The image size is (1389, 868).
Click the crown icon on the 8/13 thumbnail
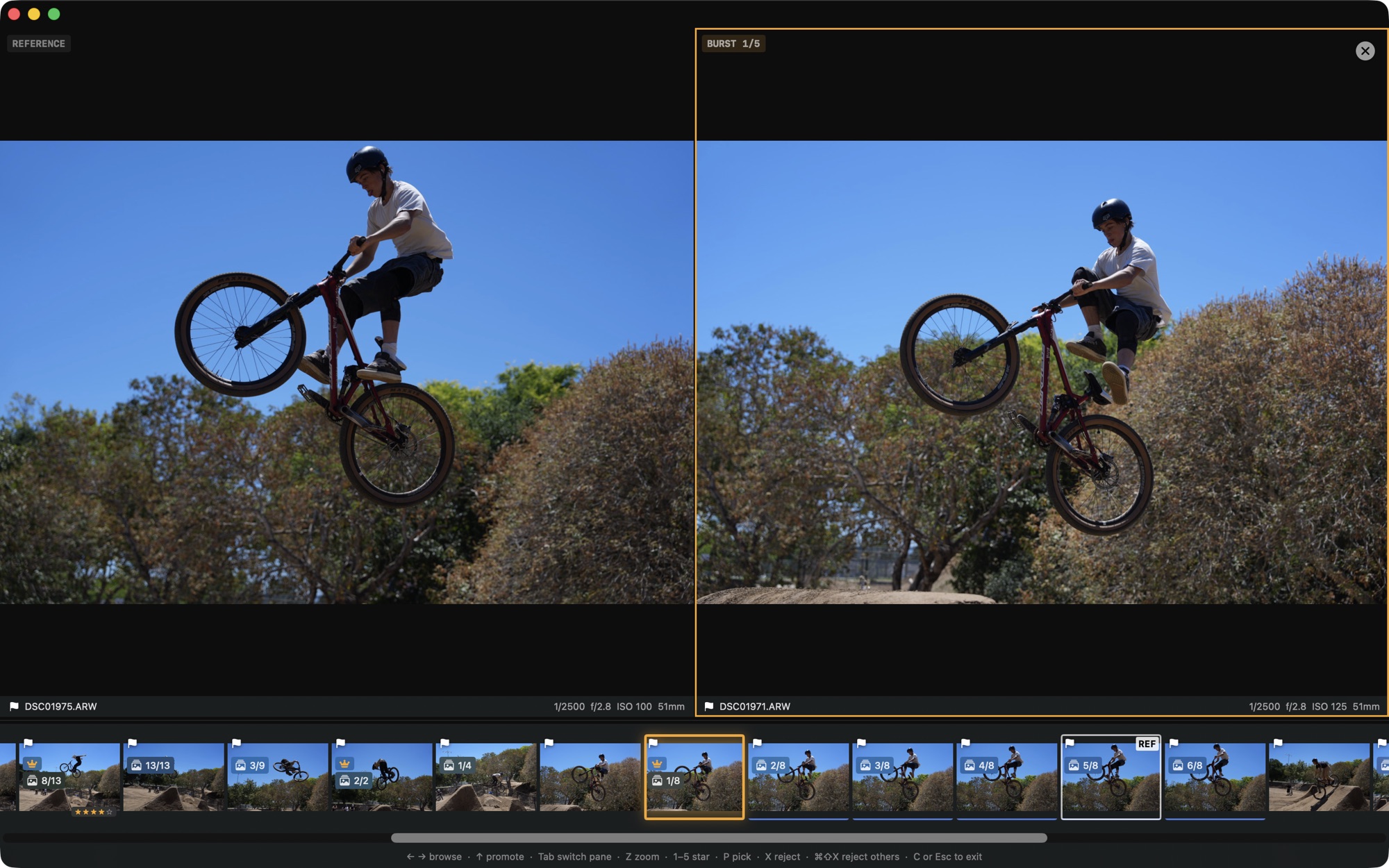(32, 764)
